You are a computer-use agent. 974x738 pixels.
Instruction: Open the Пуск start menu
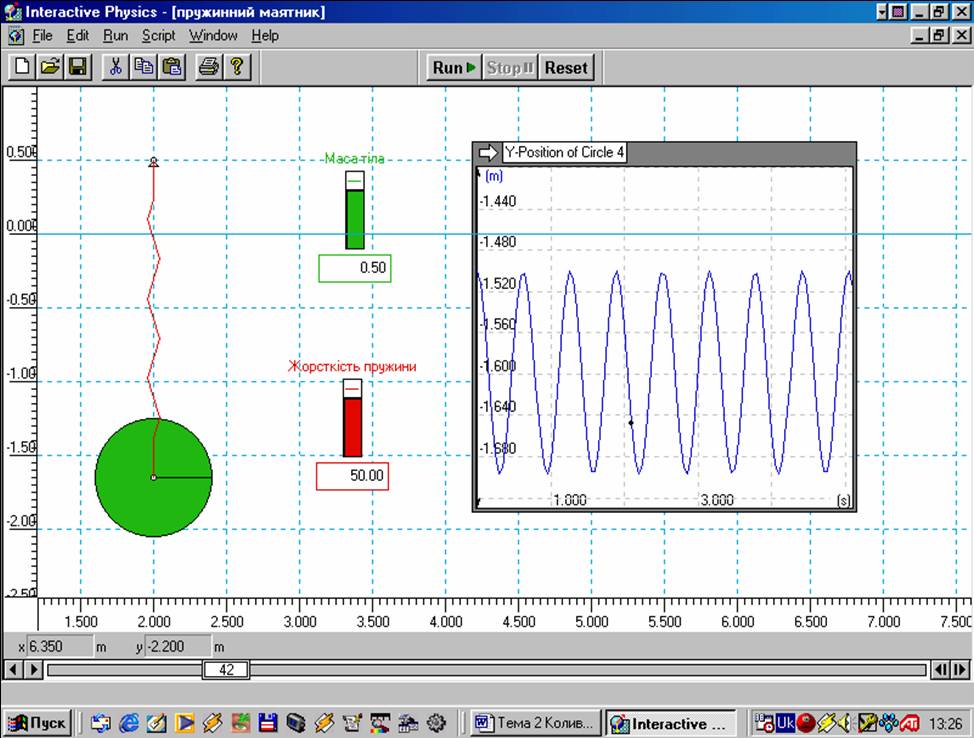point(38,722)
